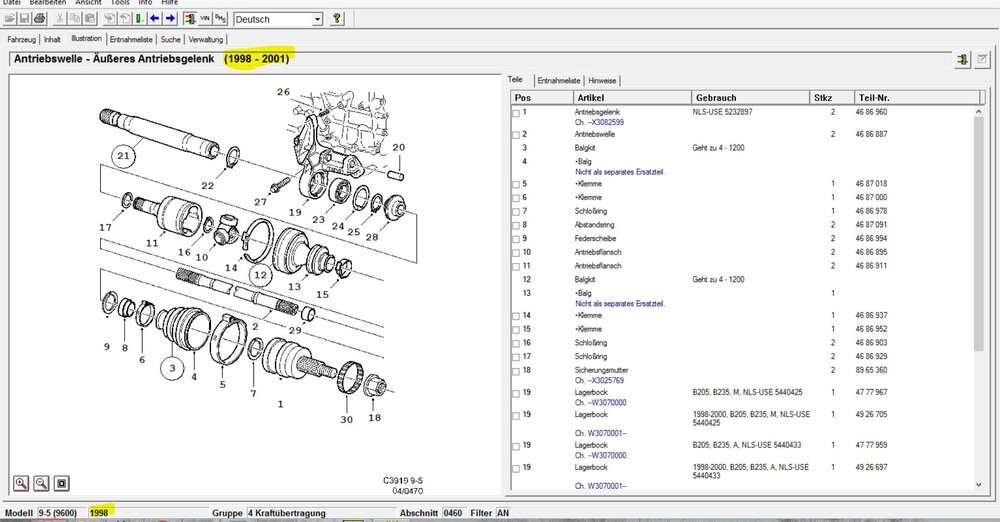Click circled callout 3 in the diagram
Screen dimensions: 1000x522
pos(172,368)
